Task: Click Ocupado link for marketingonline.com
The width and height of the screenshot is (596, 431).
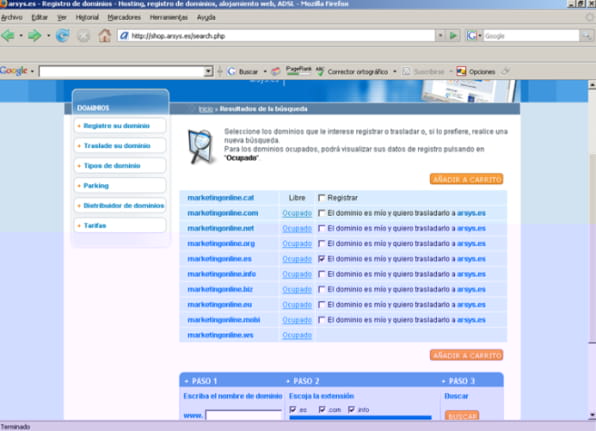Action: (x=297, y=213)
